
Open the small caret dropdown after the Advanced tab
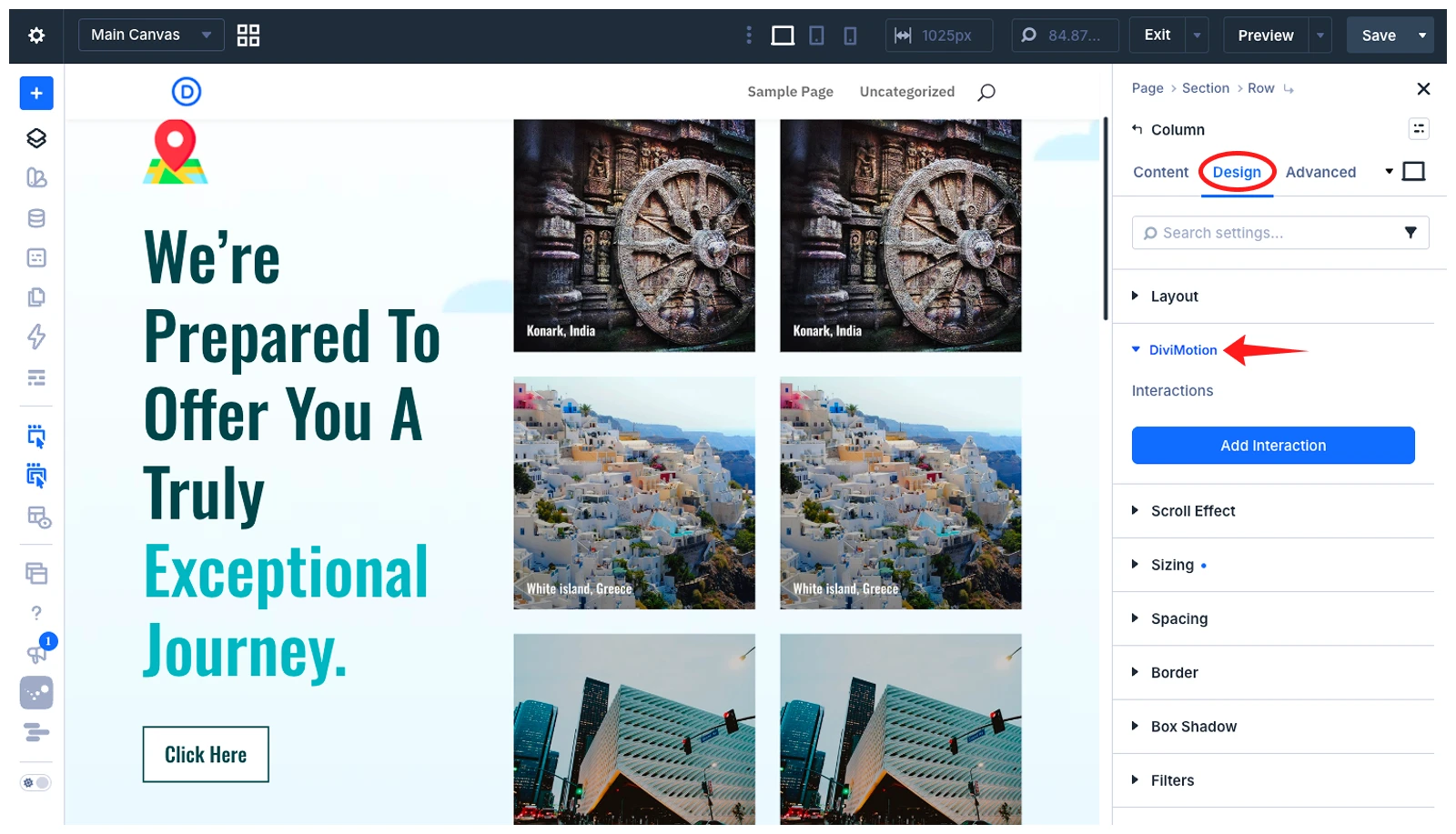[1389, 171]
